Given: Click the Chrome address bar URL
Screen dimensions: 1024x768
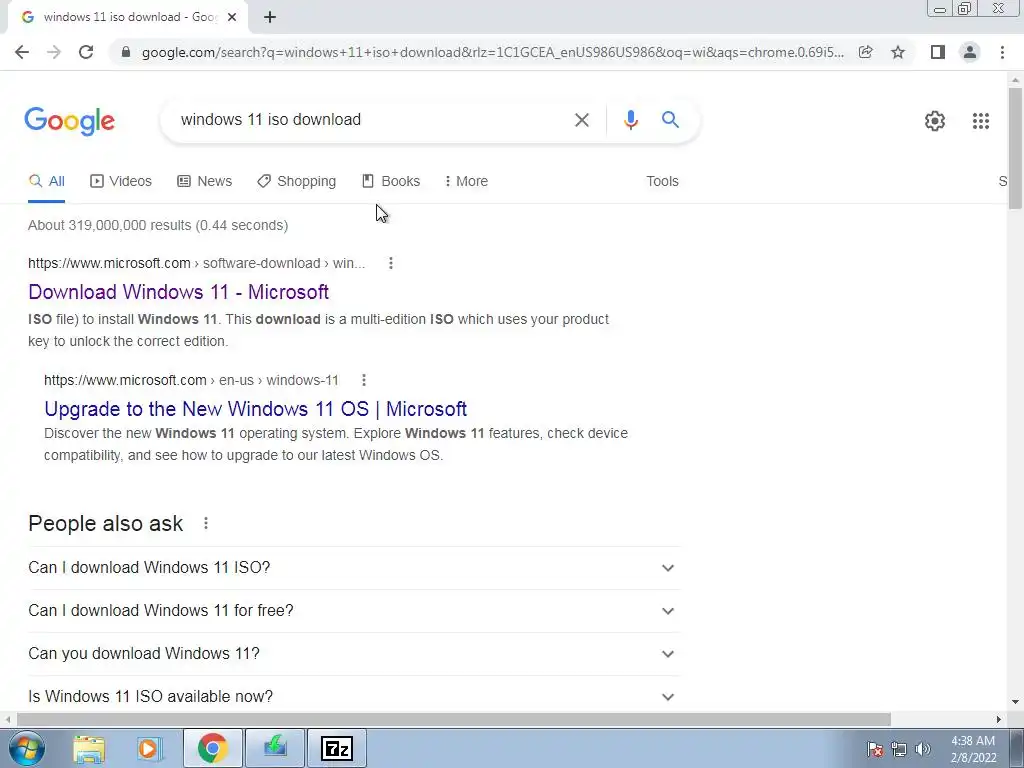Looking at the screenshot, I should click(492, 52).
